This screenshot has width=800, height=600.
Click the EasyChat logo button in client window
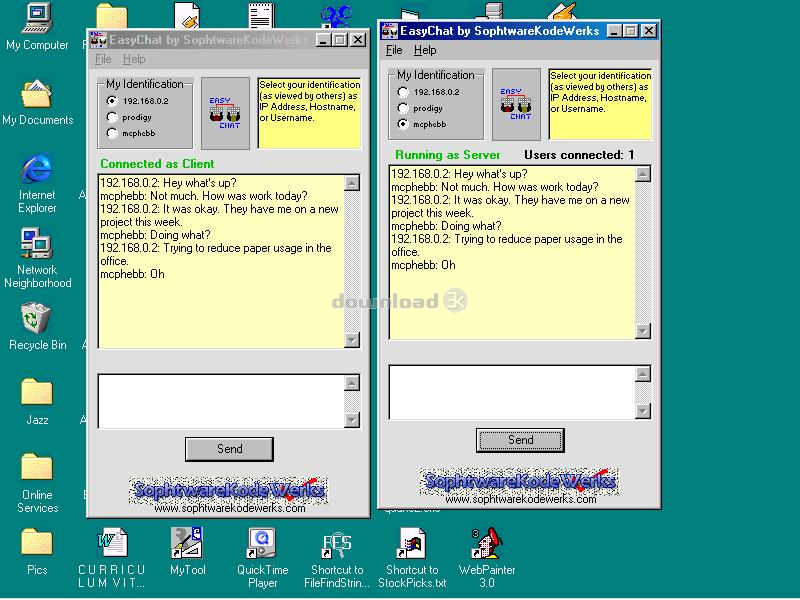click(226, 113)
